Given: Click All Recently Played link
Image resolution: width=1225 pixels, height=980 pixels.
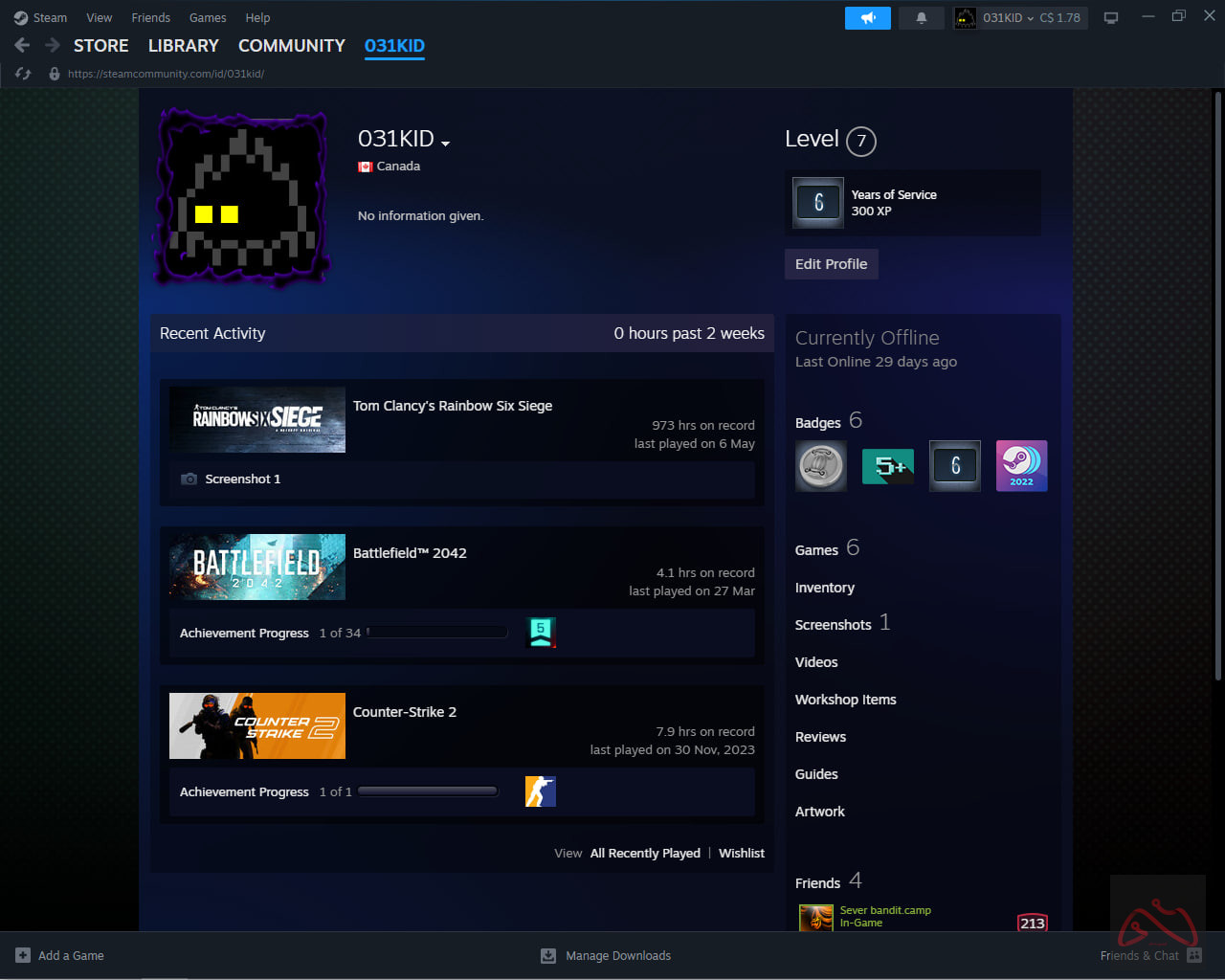Looking at the screenshot, I should coord(645,853).
